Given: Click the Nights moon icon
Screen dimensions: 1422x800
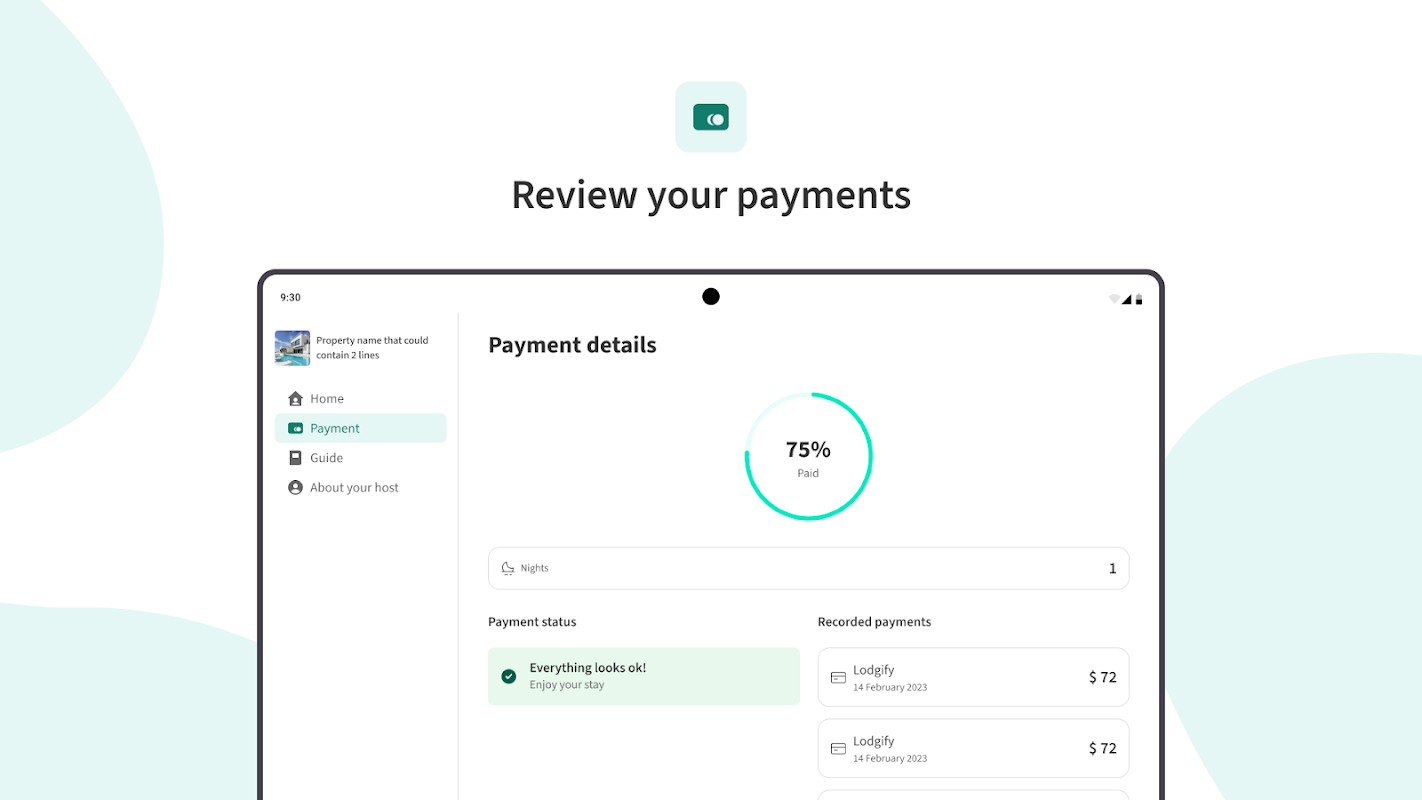Looking at the screenshot, I should (x=508, y=568).
